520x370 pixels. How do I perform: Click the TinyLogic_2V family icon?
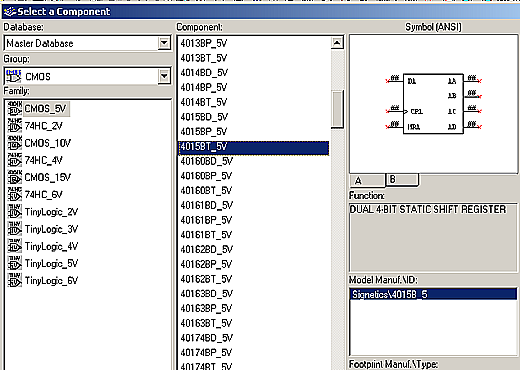[x=15, y=212]
